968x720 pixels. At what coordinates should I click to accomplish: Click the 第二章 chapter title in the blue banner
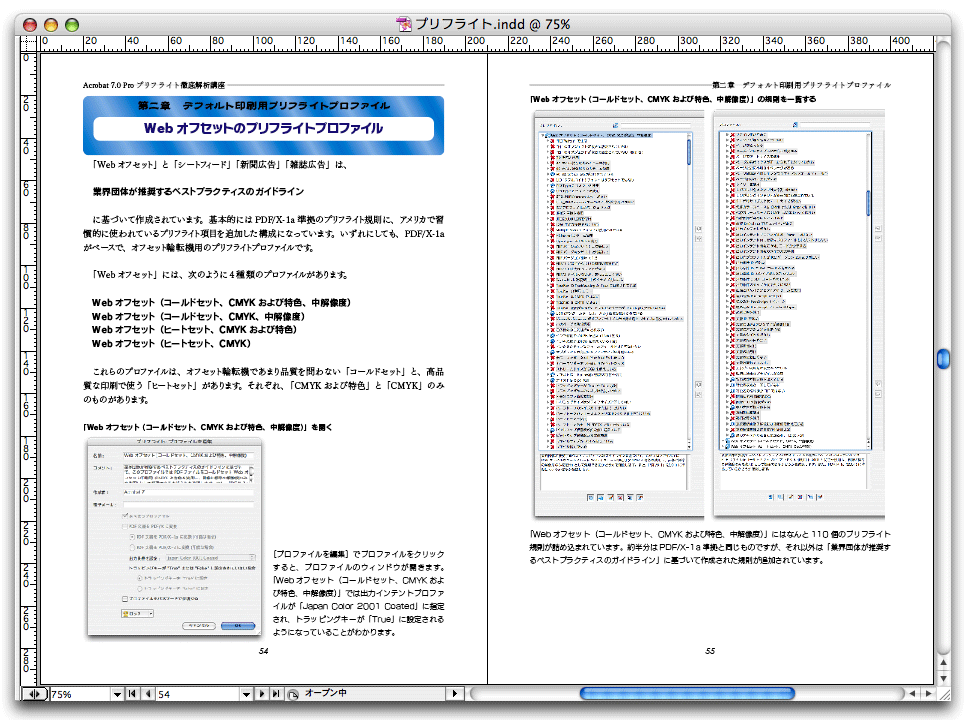(264, 106)
